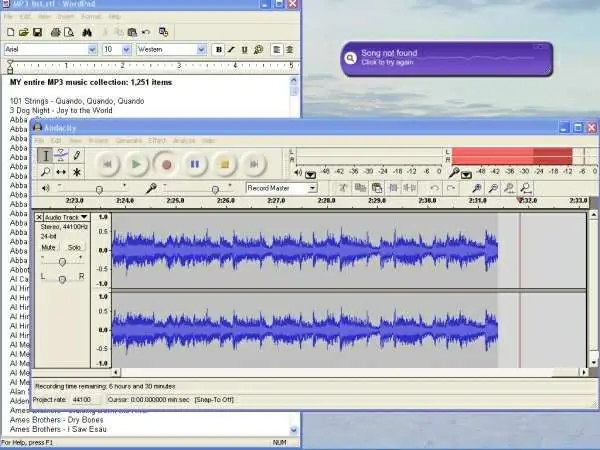Viewport: 600px width, 450px height.
Task: Open the Record Master input source dropdown
Action: tap(312, 188)
